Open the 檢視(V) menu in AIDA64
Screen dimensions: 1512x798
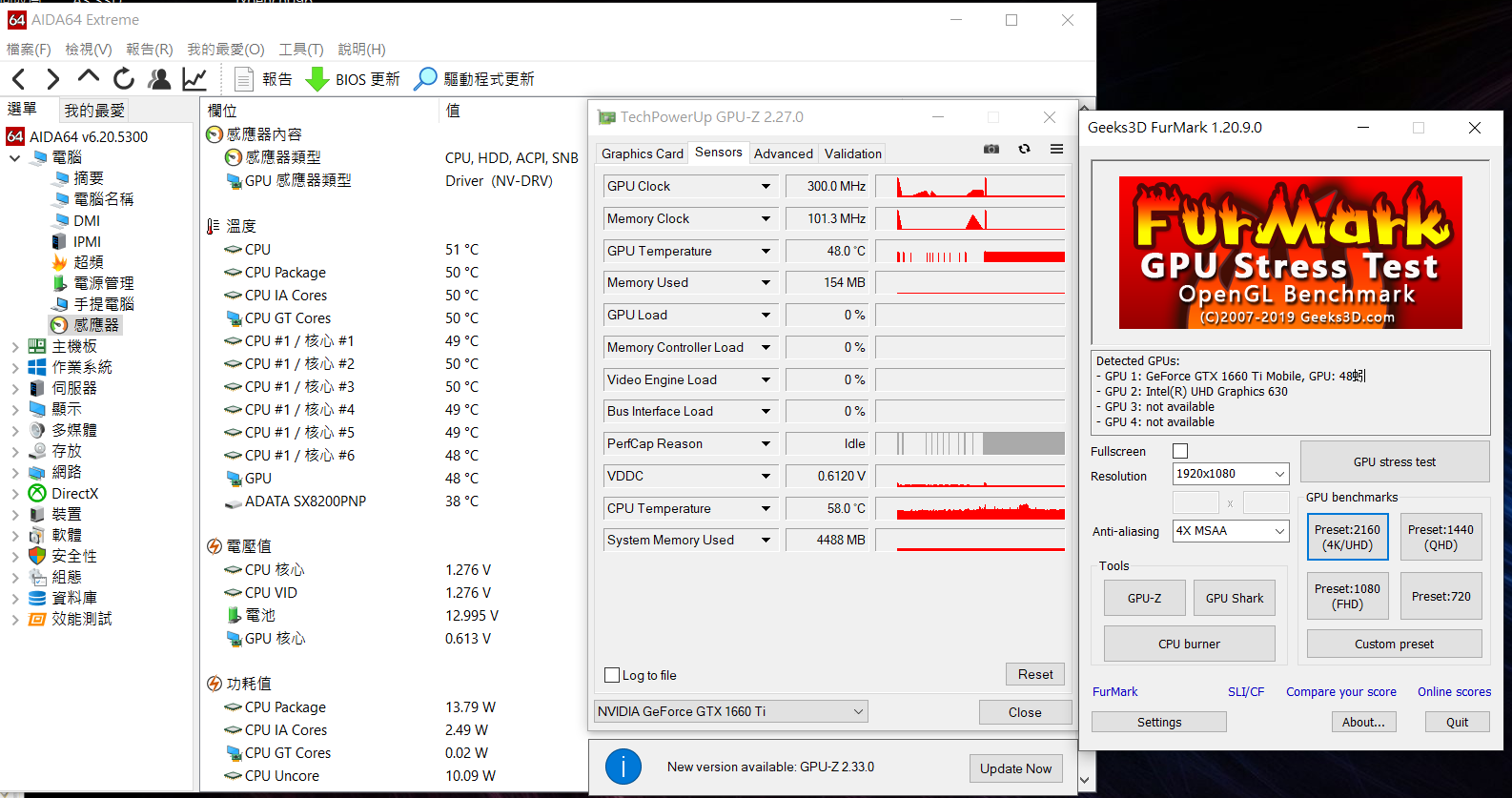pyautogui.click(x=88, y=49)
